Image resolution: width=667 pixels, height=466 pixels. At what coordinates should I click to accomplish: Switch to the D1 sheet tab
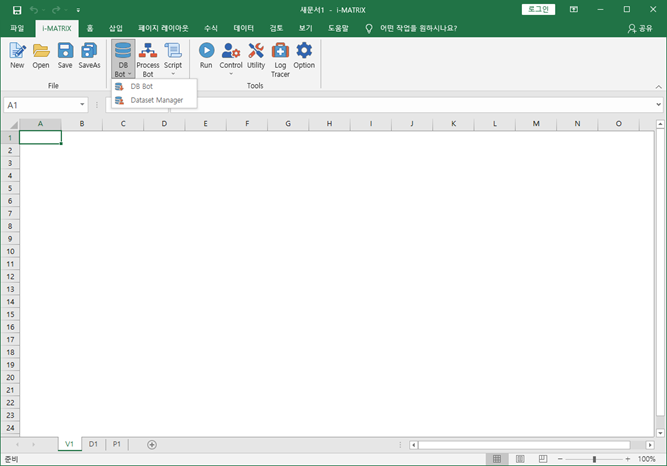[x=93, y=443]
